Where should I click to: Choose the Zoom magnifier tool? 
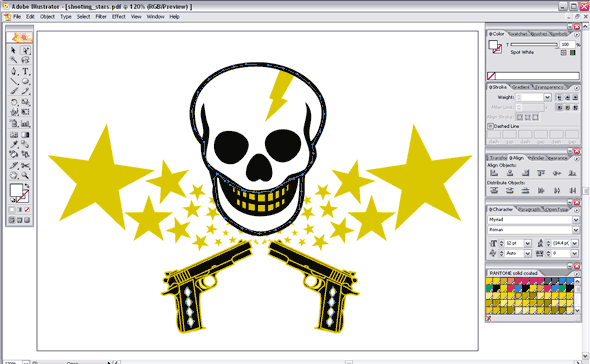click(x=25, y=175)
